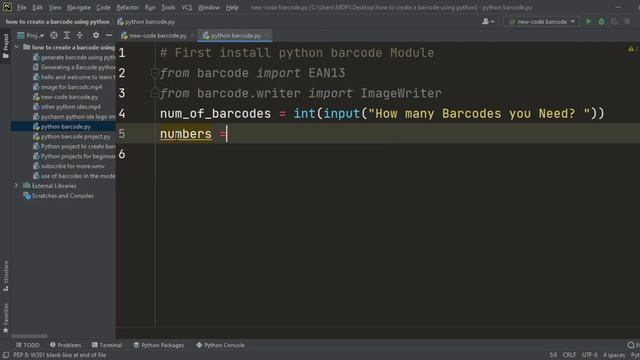This screenshot has height=360, width=640.
Task: Toggle the Structure tool window side tab
Action: click(x=5, y=276)
